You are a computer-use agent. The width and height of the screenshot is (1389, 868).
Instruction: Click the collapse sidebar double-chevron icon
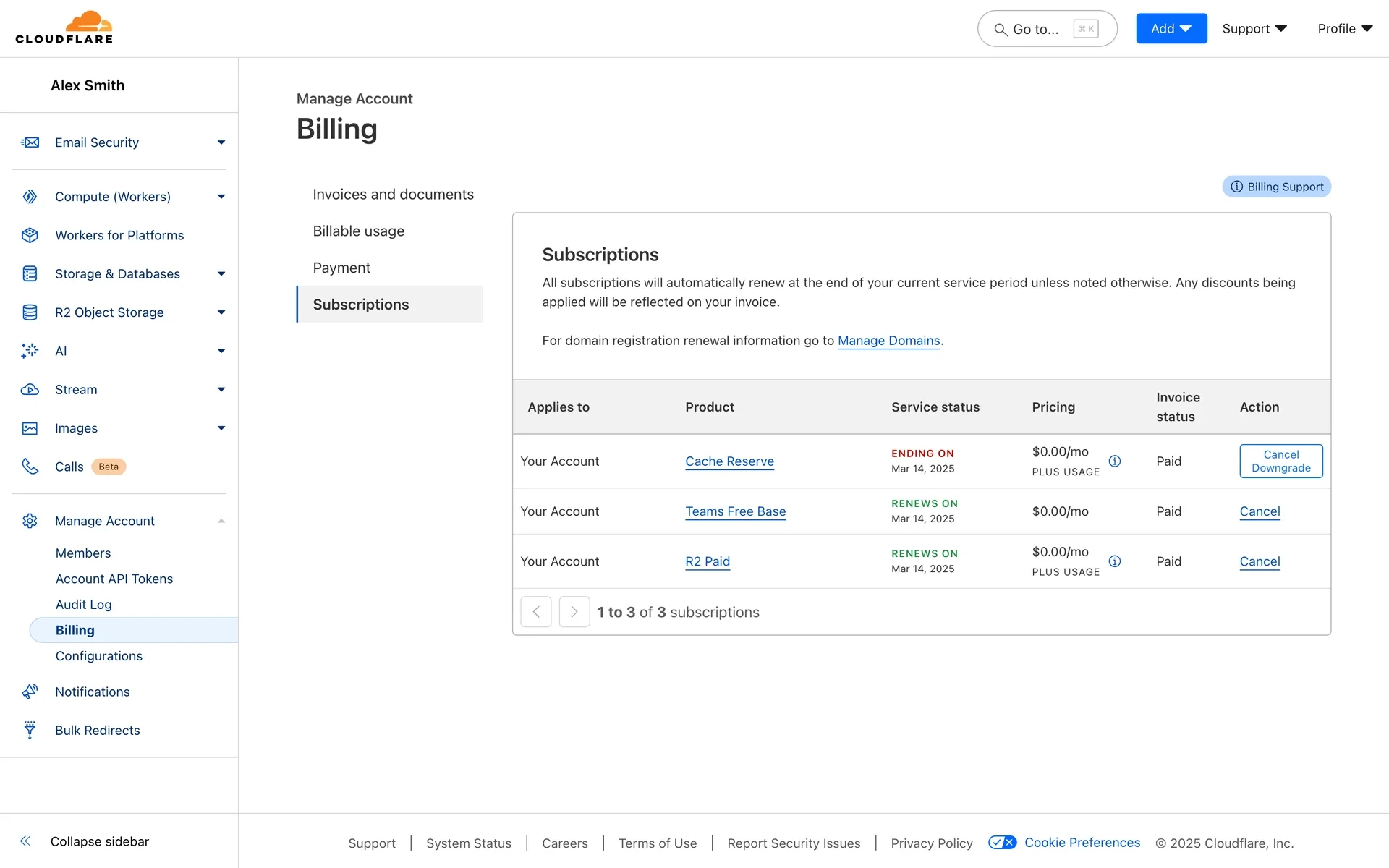click(x=25, y=841)
